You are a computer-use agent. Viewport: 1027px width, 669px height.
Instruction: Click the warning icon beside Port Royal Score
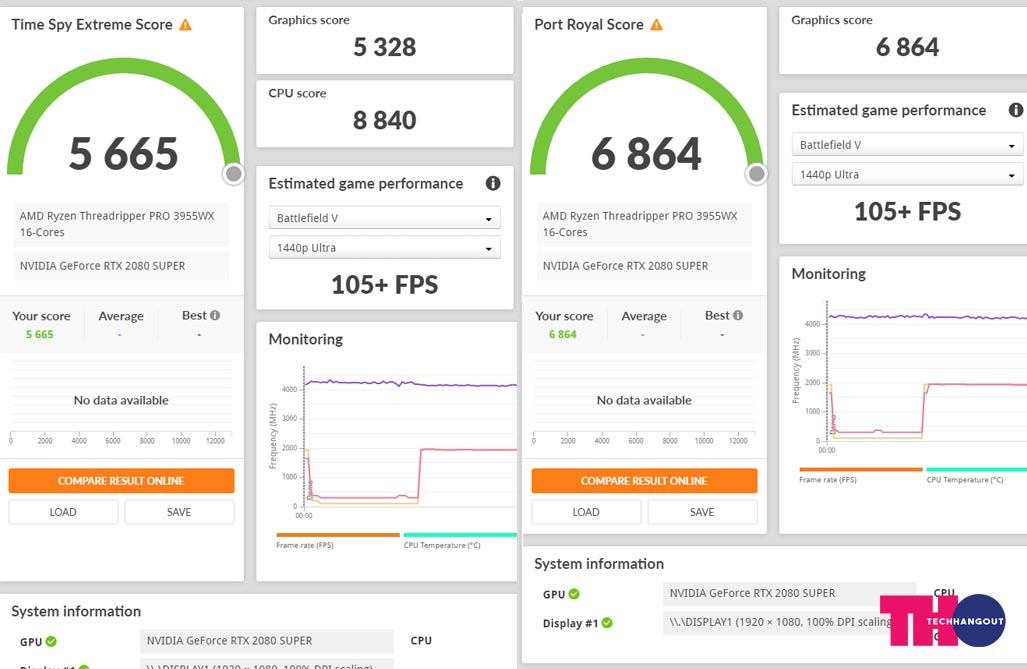(x=656, y=25)
